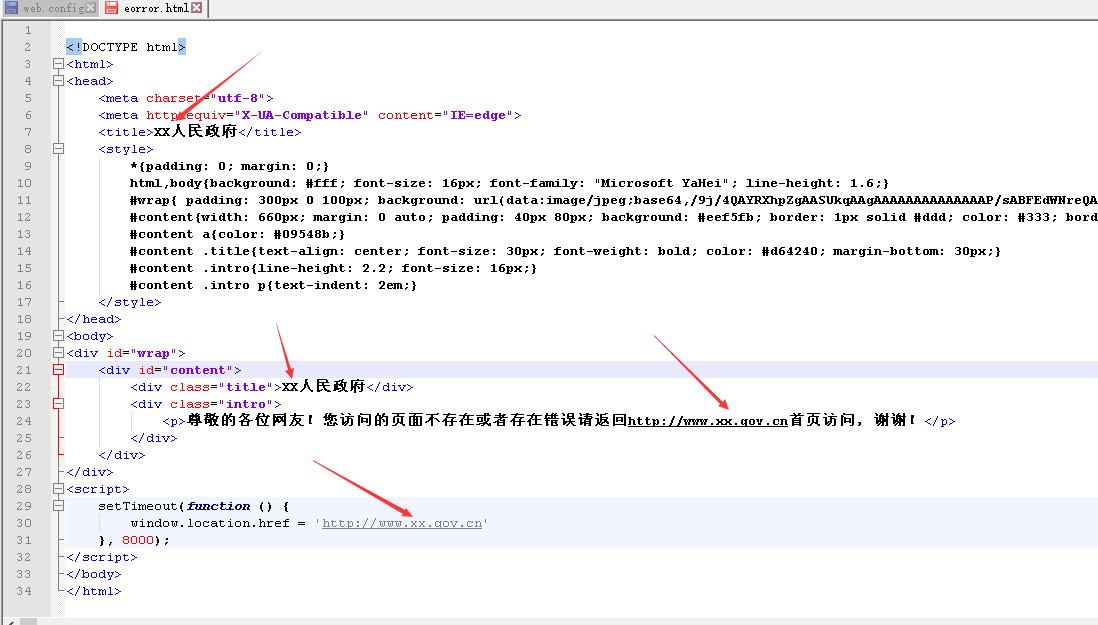
Task: Close the eorror.html tab
Action: point(196,8)
